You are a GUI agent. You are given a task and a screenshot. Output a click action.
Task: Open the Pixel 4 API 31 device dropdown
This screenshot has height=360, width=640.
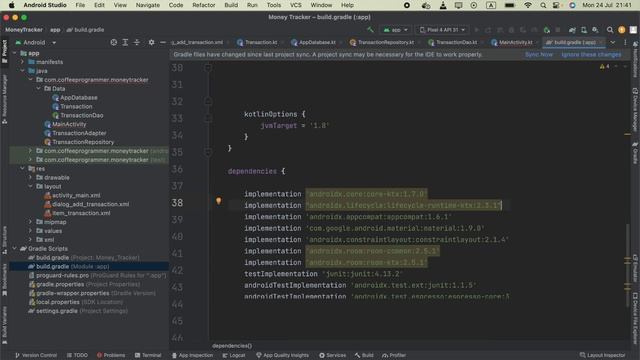pos(442,30)
